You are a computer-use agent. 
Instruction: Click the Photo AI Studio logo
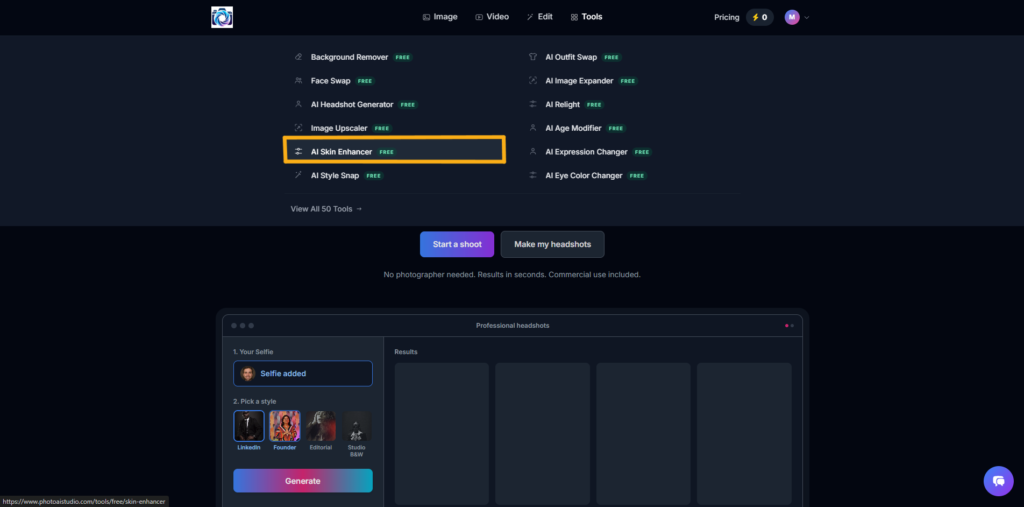pyautogui.click(x=222, y=17)
